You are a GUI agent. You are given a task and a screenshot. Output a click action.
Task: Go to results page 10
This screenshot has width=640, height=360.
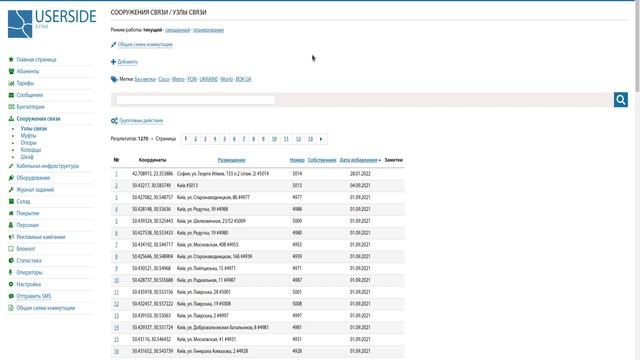tap(274, 139)
